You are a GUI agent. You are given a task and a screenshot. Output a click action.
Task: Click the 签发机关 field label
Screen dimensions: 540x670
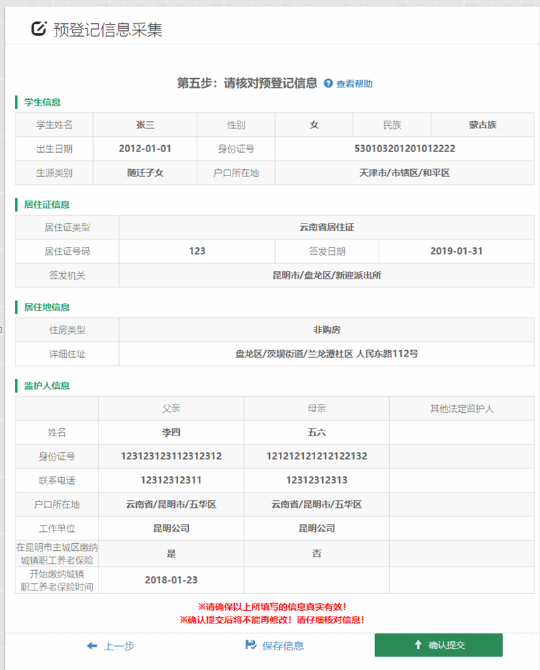(x=67, y=275)
